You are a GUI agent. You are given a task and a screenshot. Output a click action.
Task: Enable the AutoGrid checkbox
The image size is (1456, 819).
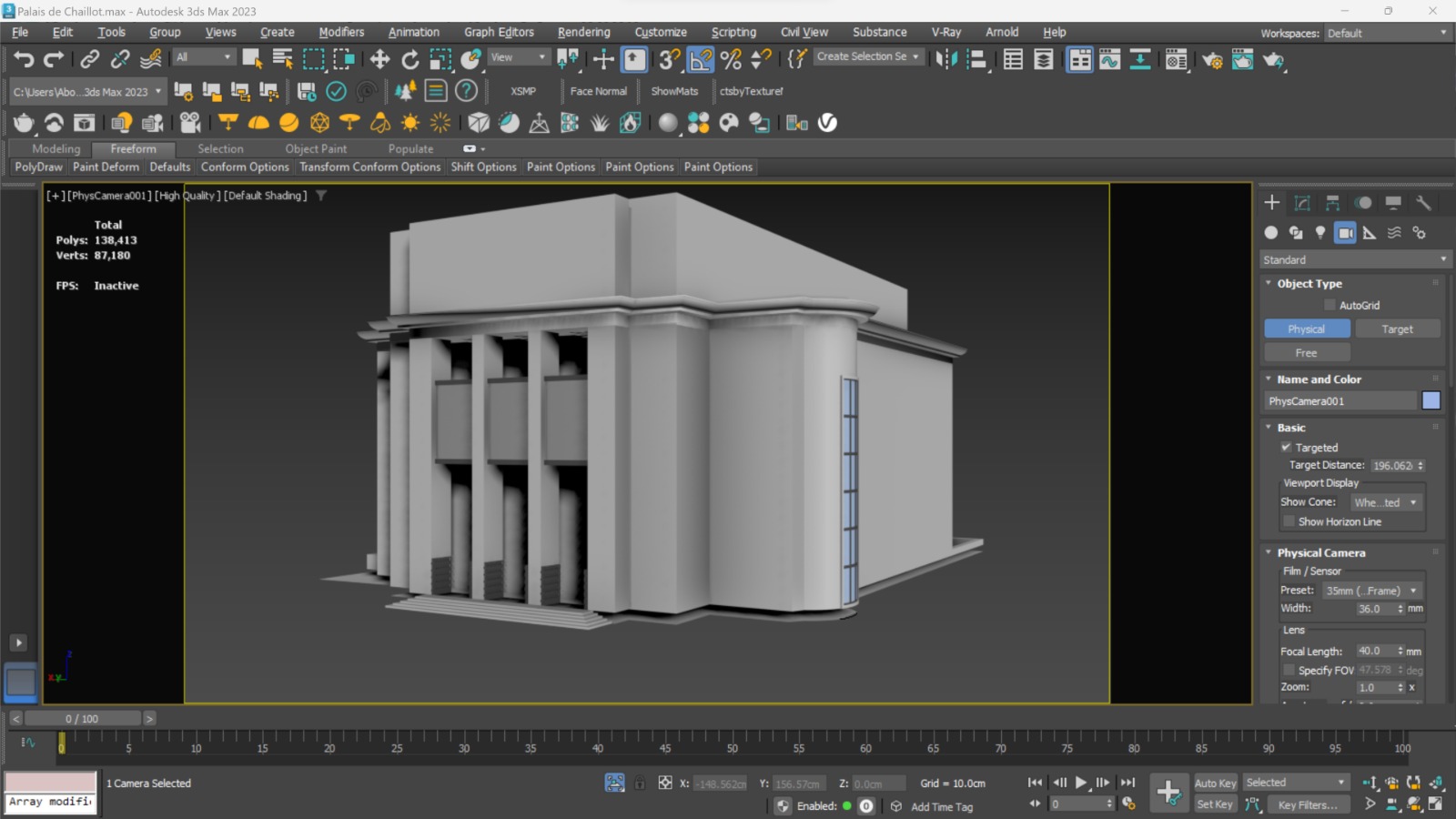[x=1330, y=306]
